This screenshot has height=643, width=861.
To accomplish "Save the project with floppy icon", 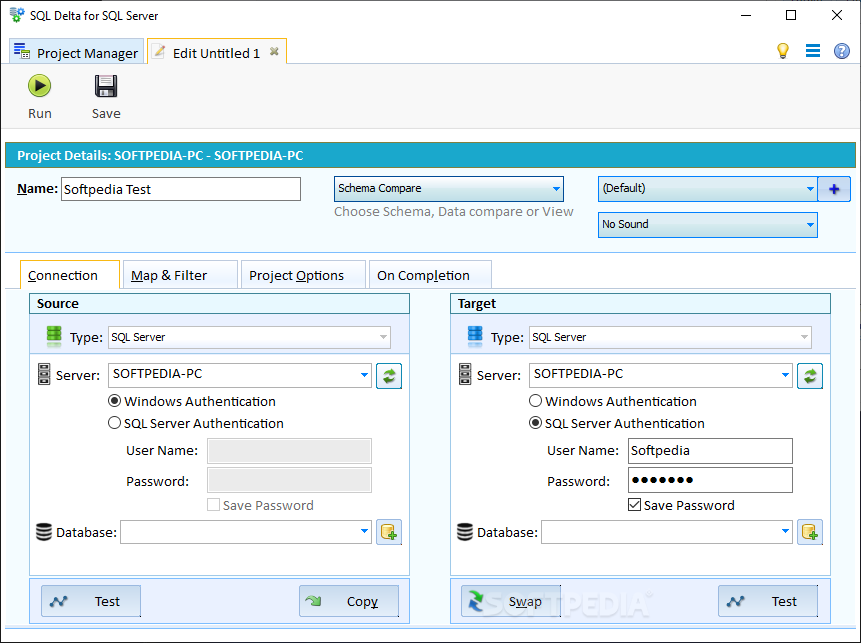I will point(106,97).
